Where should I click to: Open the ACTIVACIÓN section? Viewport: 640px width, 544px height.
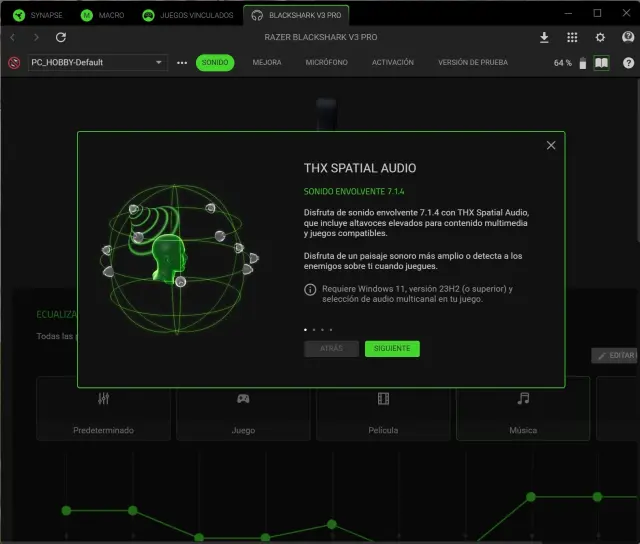coord(393,62)
